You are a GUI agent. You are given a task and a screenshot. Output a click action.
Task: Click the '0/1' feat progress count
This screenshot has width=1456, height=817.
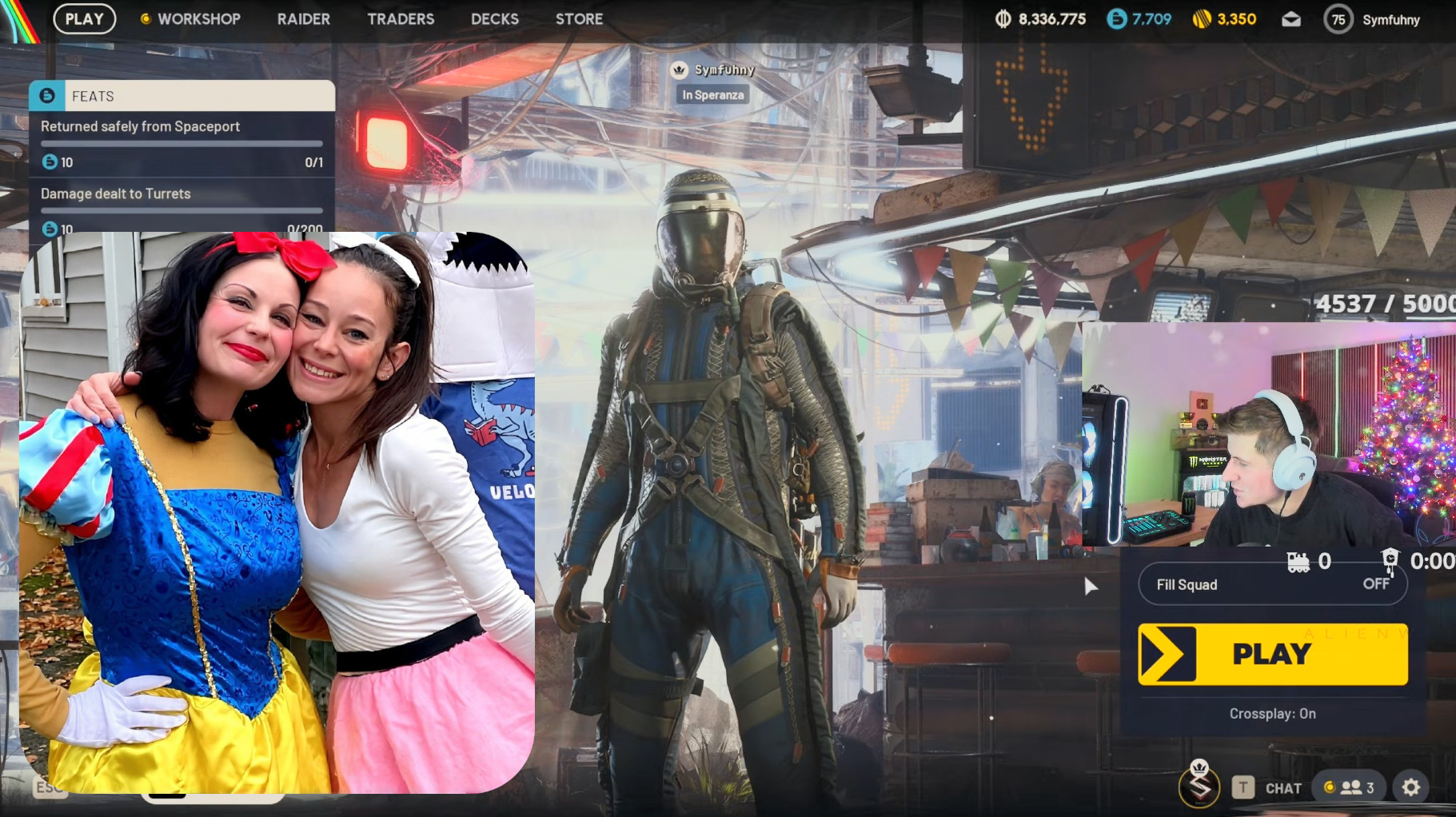click(314, 162)
